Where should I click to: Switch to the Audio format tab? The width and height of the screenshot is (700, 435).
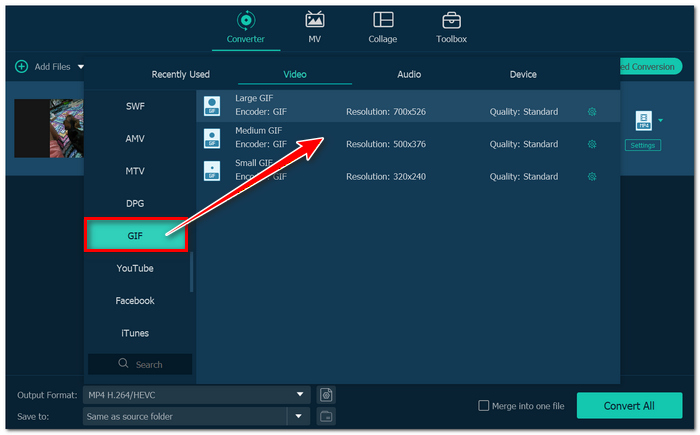click(x=409, y=74)
